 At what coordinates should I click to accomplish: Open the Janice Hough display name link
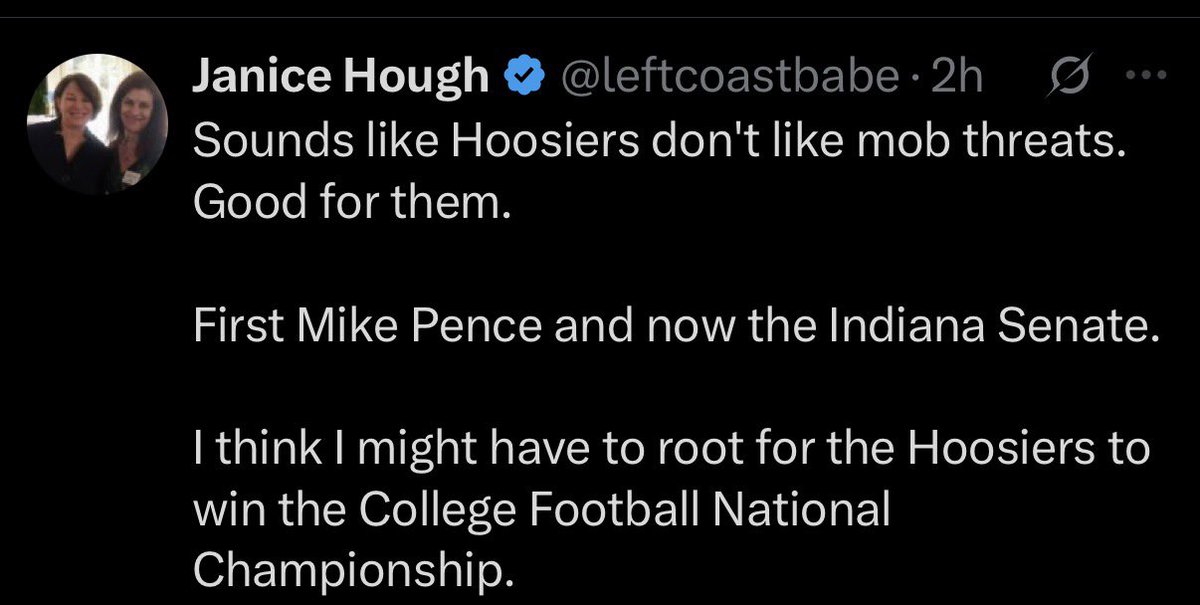[338, 78]
